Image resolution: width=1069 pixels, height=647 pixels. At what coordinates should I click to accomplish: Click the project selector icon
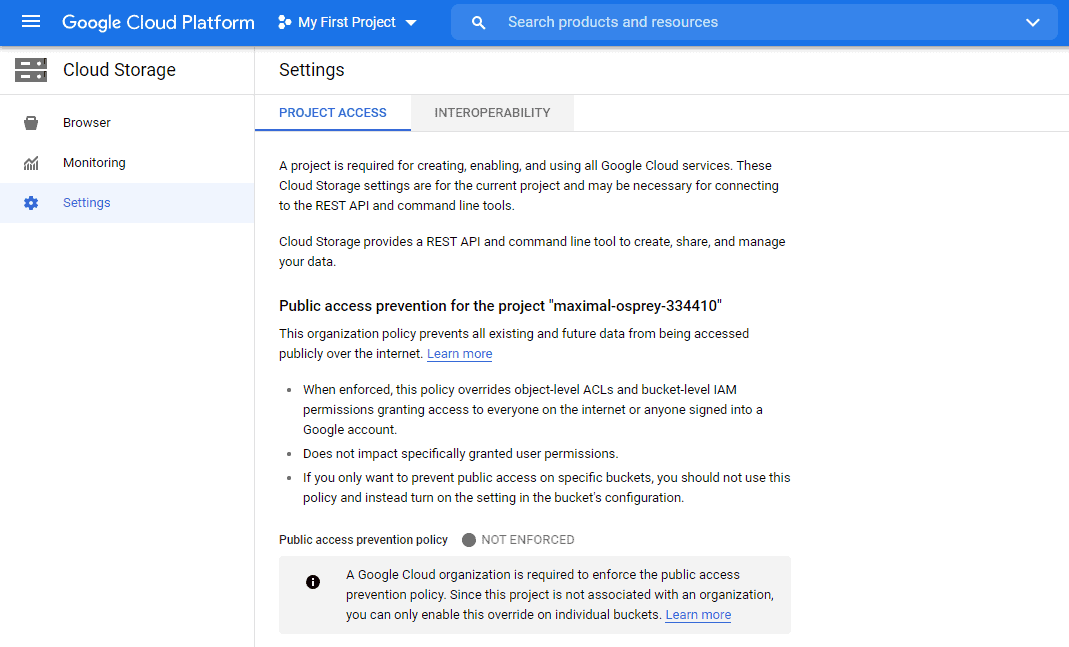(x=284, y=22)
